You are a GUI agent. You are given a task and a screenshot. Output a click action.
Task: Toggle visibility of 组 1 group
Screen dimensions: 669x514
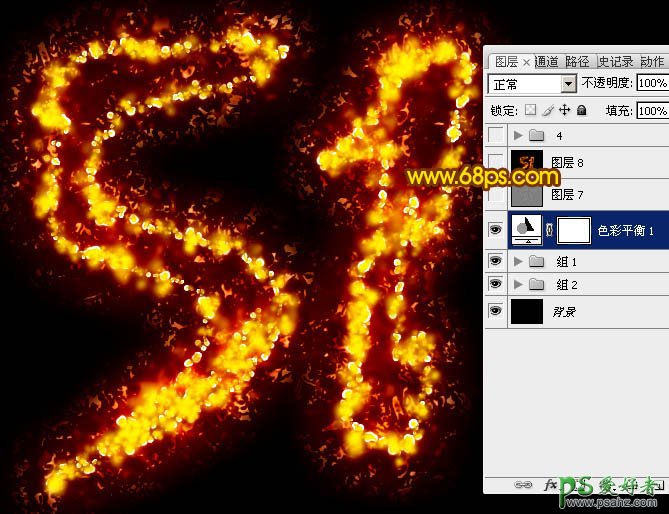tap(495, 261)
